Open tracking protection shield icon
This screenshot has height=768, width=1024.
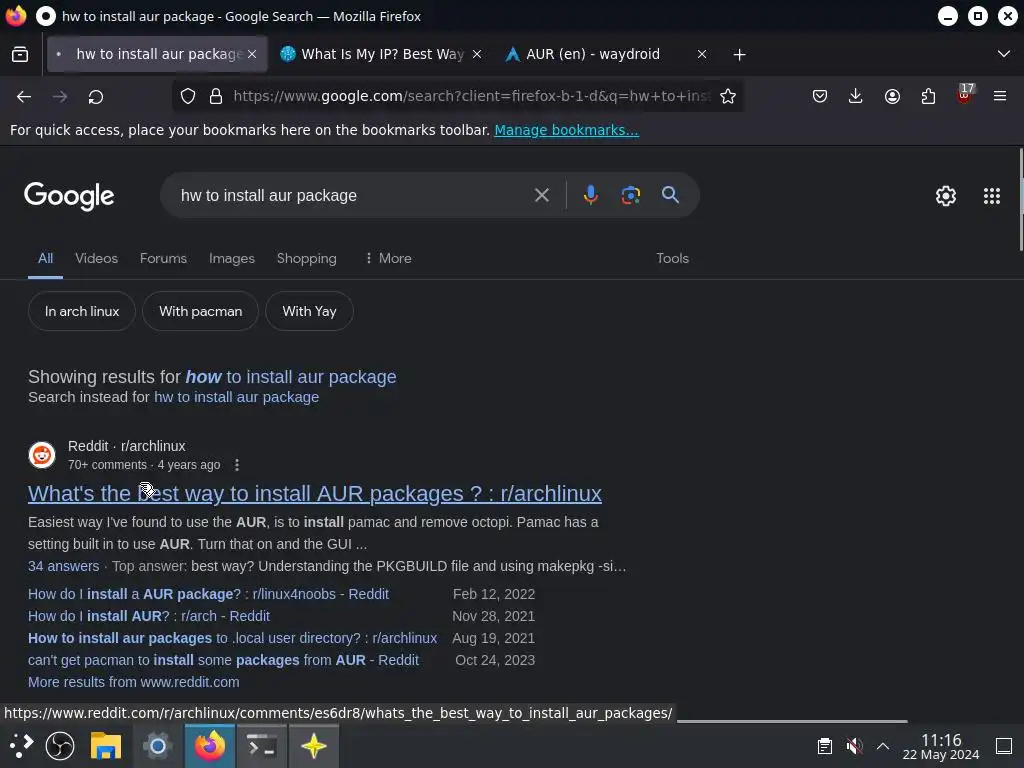(x=188, y=97)
